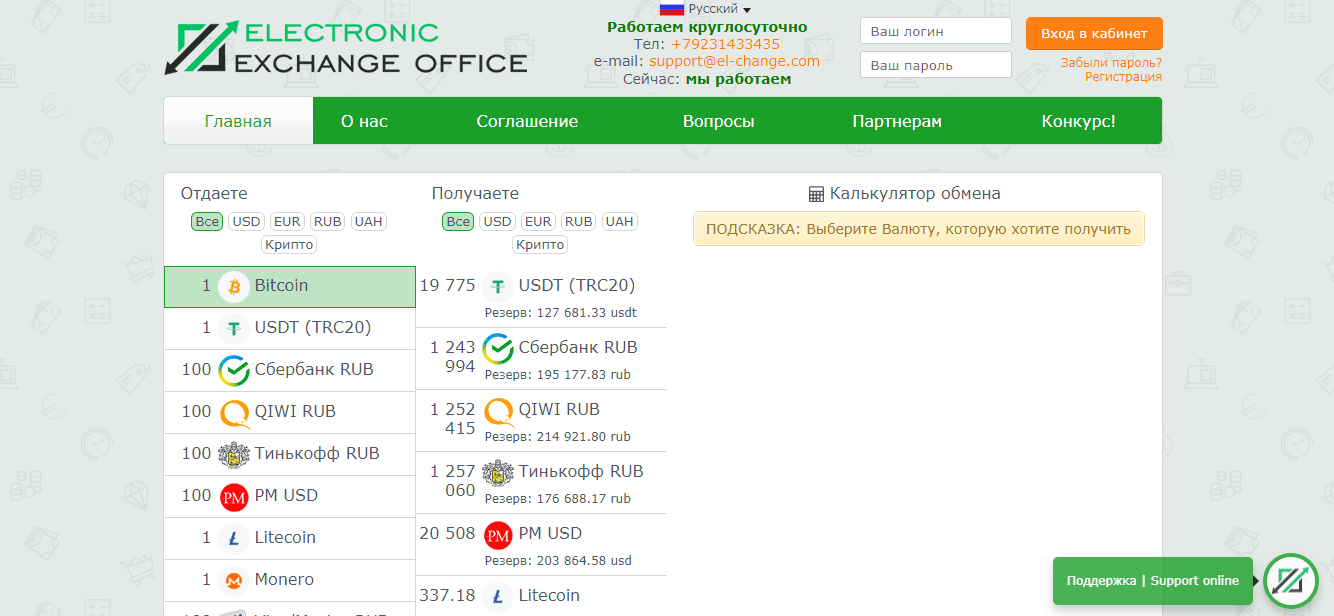Screen dimensions: 1334x616
Task: Select the EUR filter under Получаете
Action: [537, 221]
